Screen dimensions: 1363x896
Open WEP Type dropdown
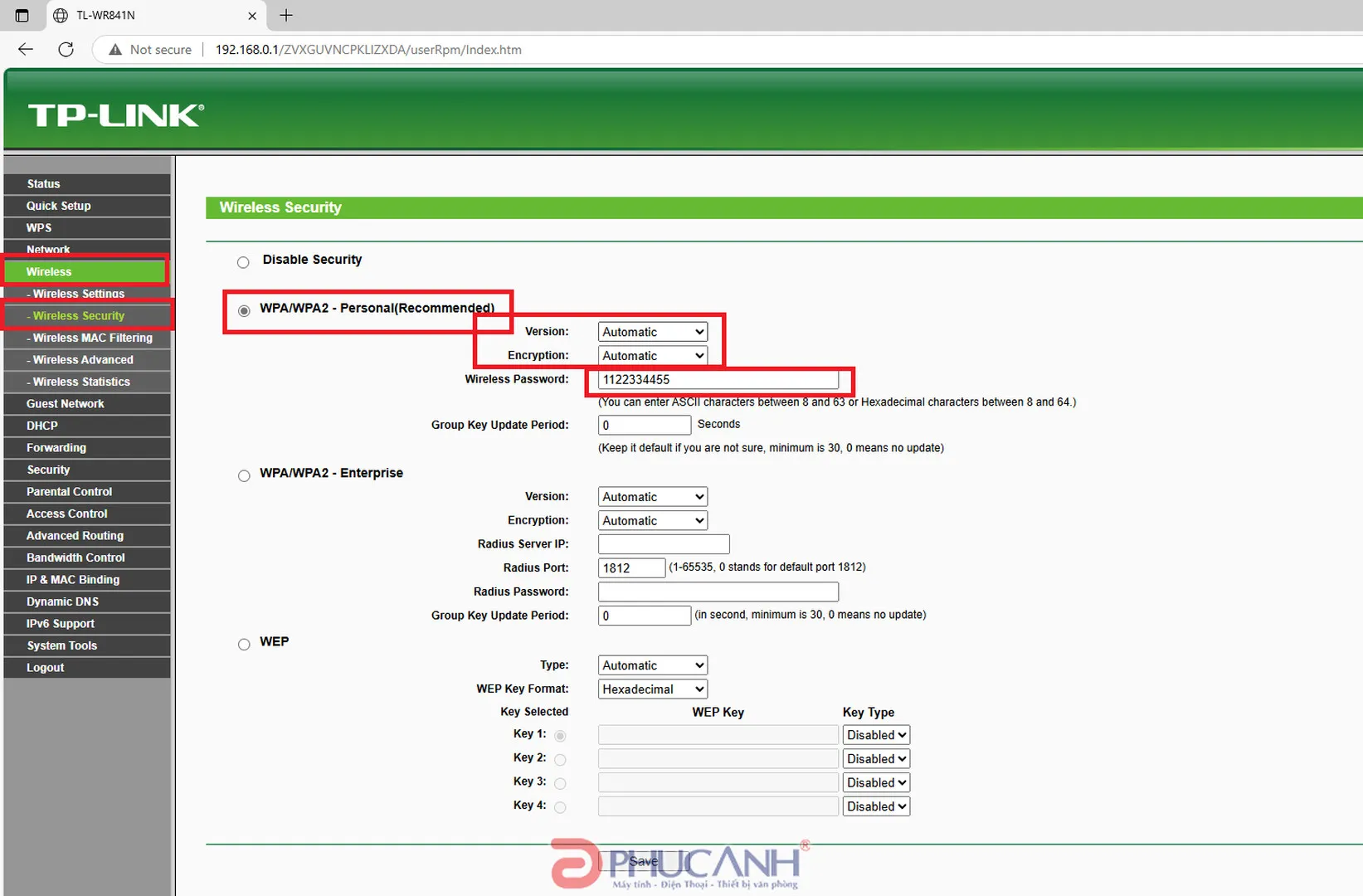tap(653, 665)
